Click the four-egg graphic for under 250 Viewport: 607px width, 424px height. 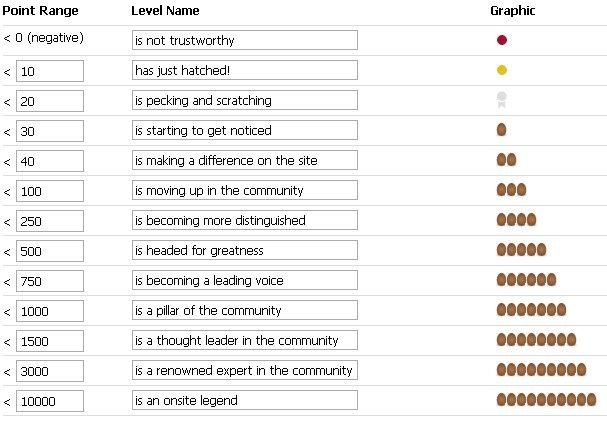tap(516, 220)
